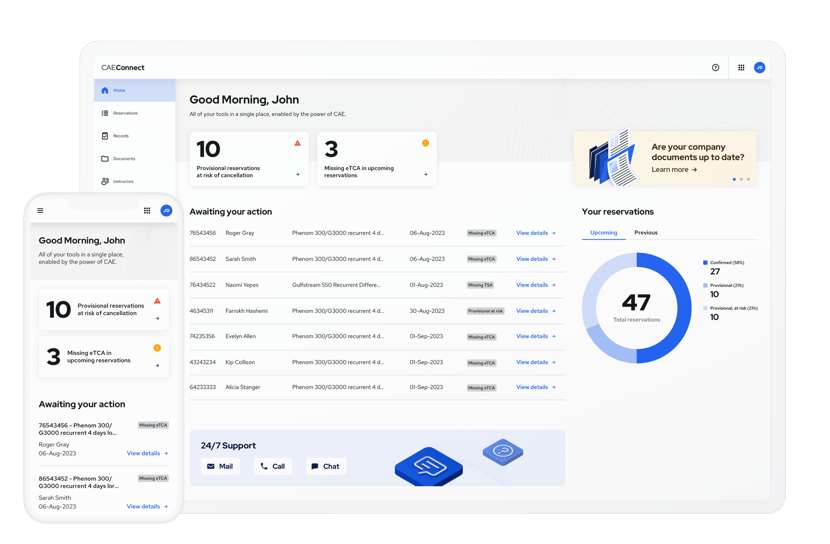Click the Provisional, at risk legend swatch
This screenshot has width=830, height=544.
(705, 308)
